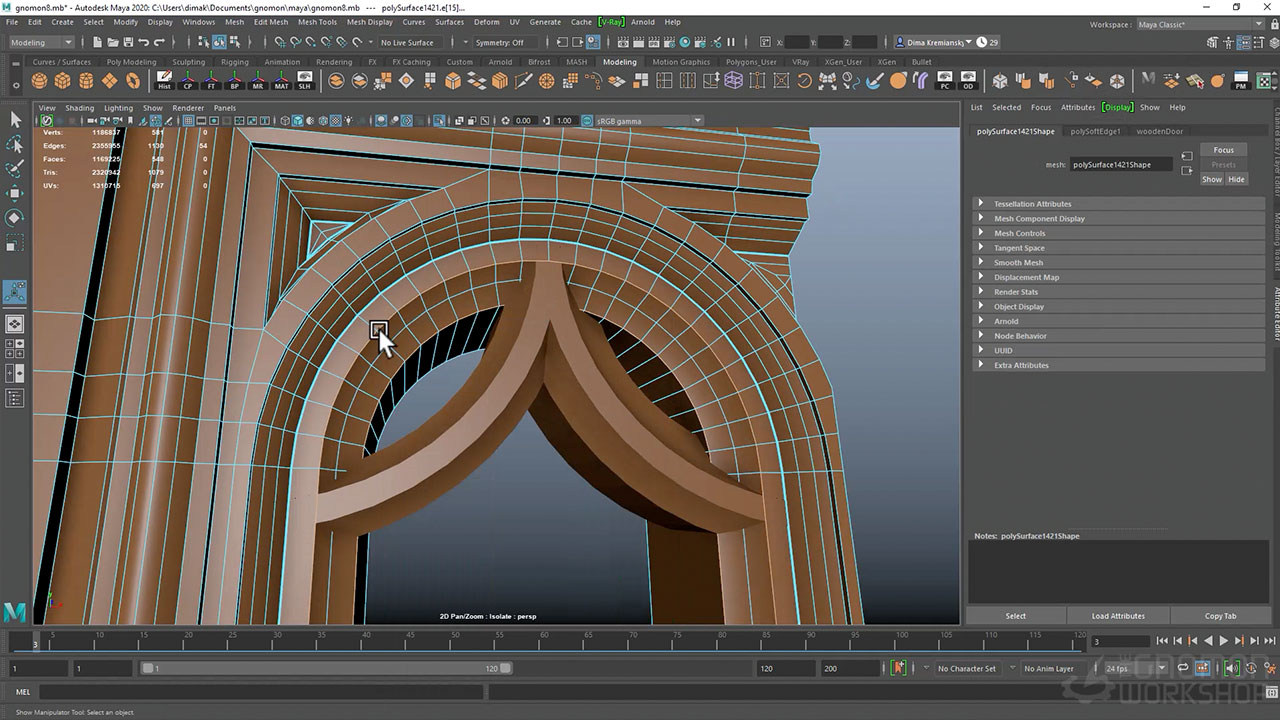
Task: Click the FT shelf icon
Action: pos(211,81)
